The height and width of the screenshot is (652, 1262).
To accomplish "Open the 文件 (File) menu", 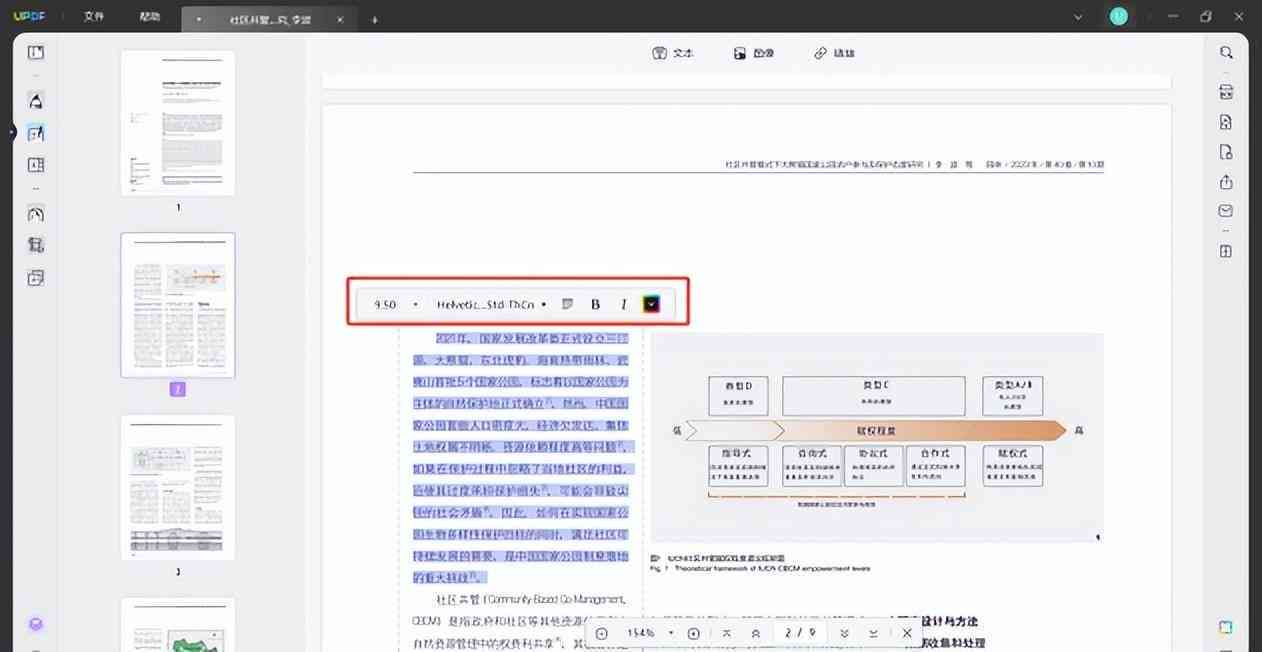I will point(94,17).
